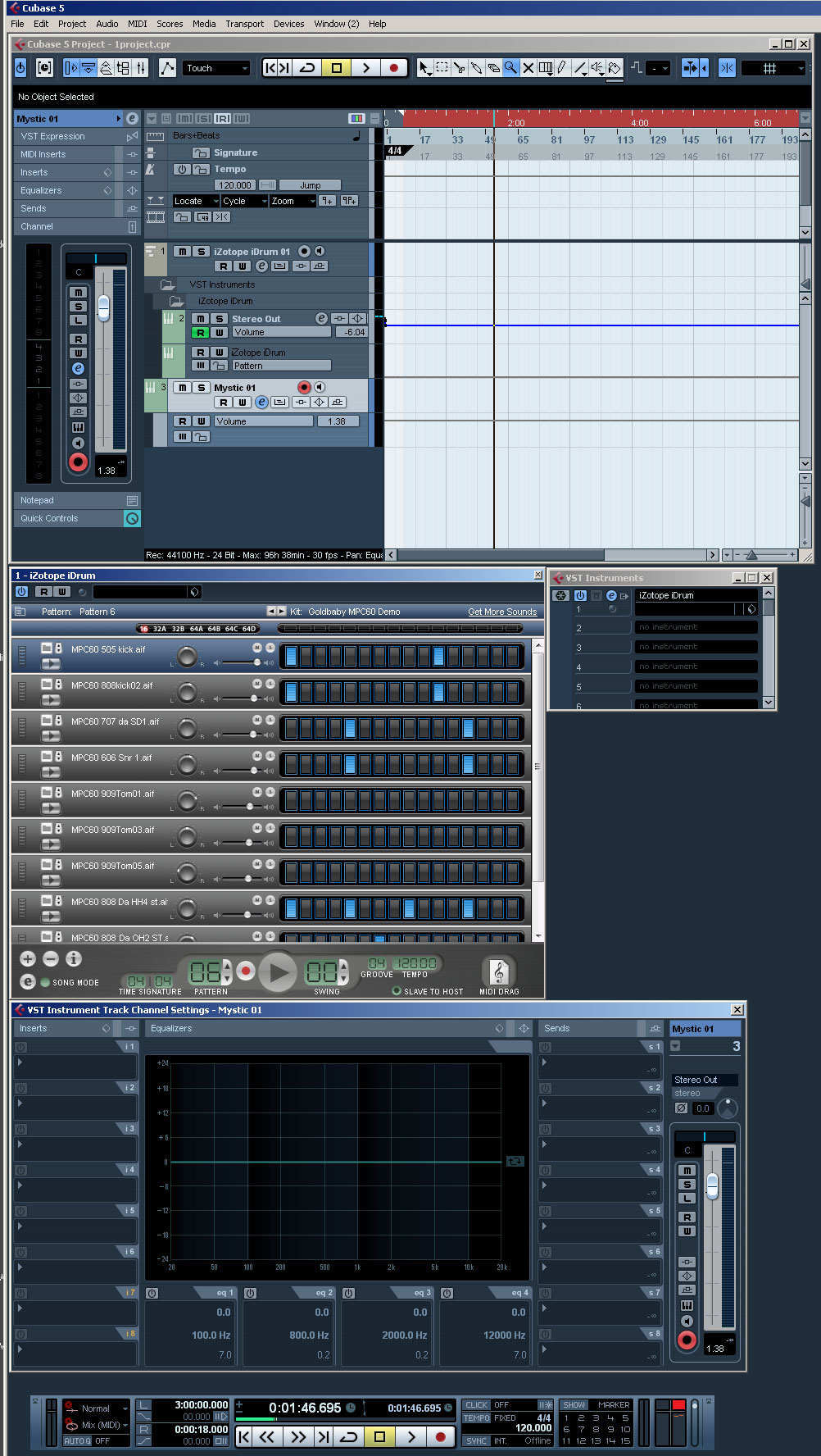Click iDrum remove channel minus button
This screenshot has height=1456, width=821.
coord(51,958)
